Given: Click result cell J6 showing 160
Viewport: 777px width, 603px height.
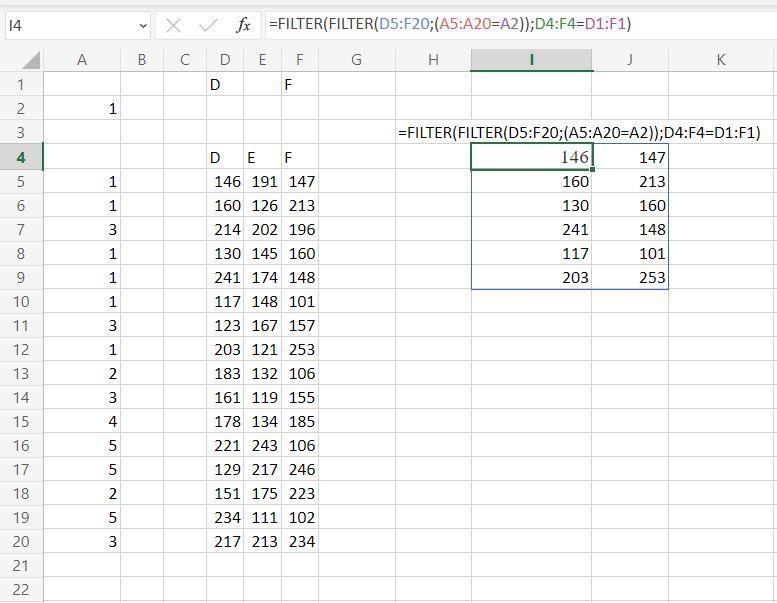Looking at the screenshot, I should [x=630, y=205].
